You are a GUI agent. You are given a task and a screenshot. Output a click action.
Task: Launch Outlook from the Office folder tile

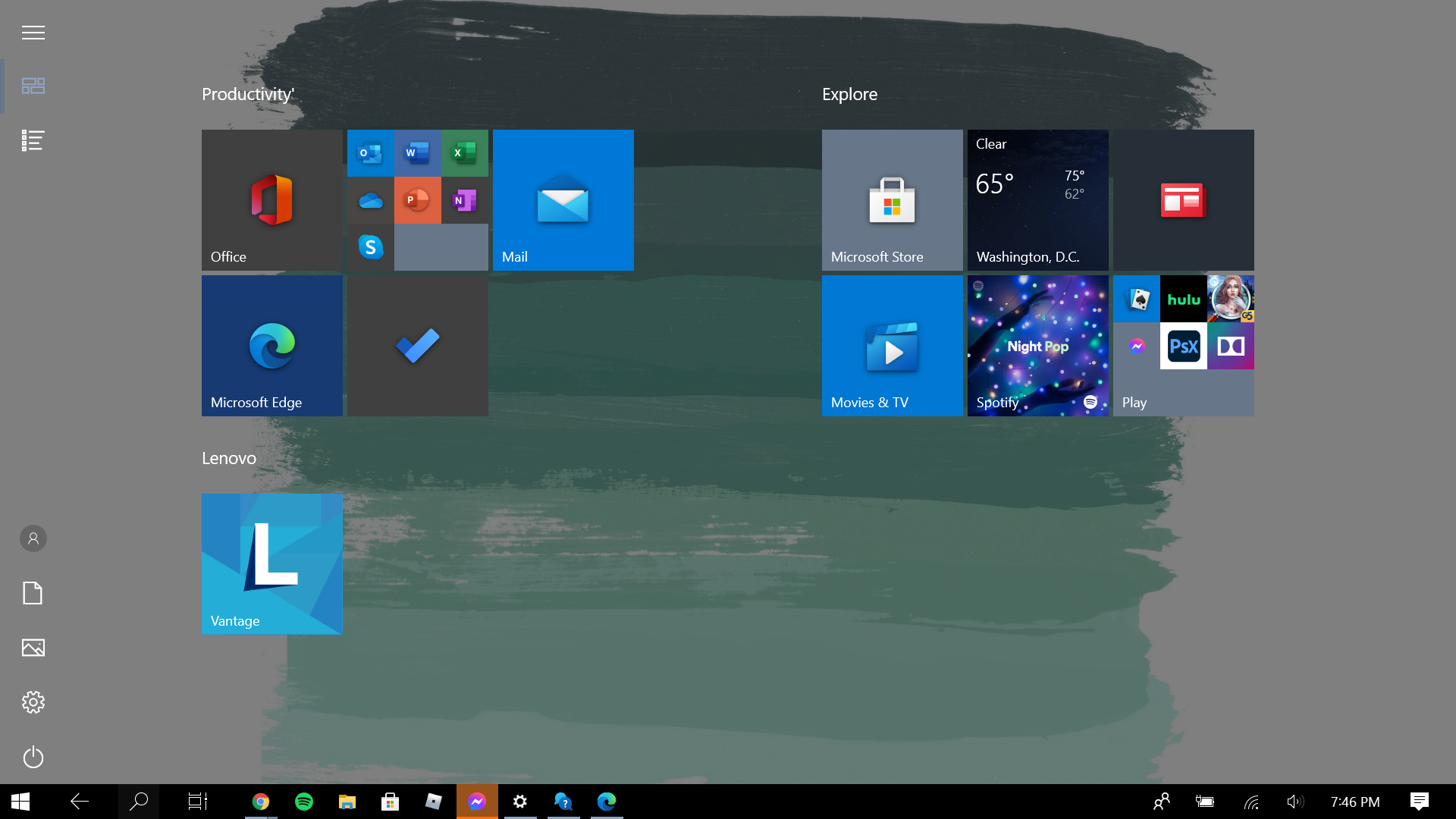pos(370,153)
